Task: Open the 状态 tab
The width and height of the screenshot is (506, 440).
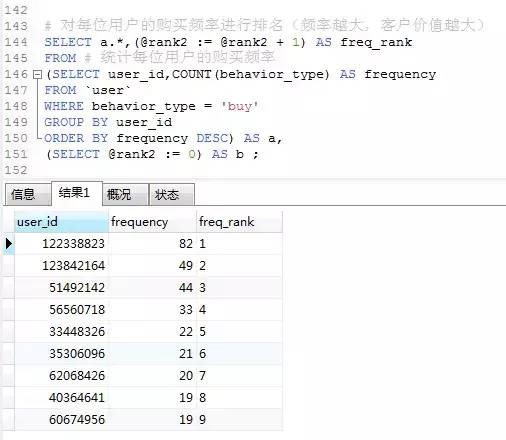Action: pyautogui.click(x=172, y=194)
